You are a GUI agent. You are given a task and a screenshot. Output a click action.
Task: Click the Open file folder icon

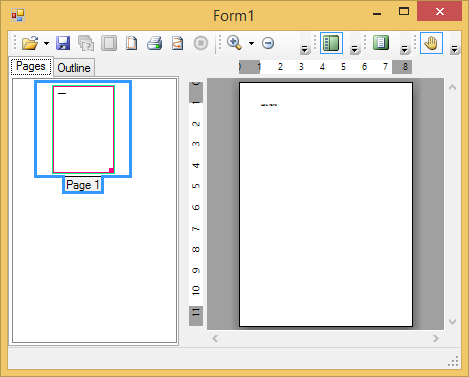[x=30, y=43]
